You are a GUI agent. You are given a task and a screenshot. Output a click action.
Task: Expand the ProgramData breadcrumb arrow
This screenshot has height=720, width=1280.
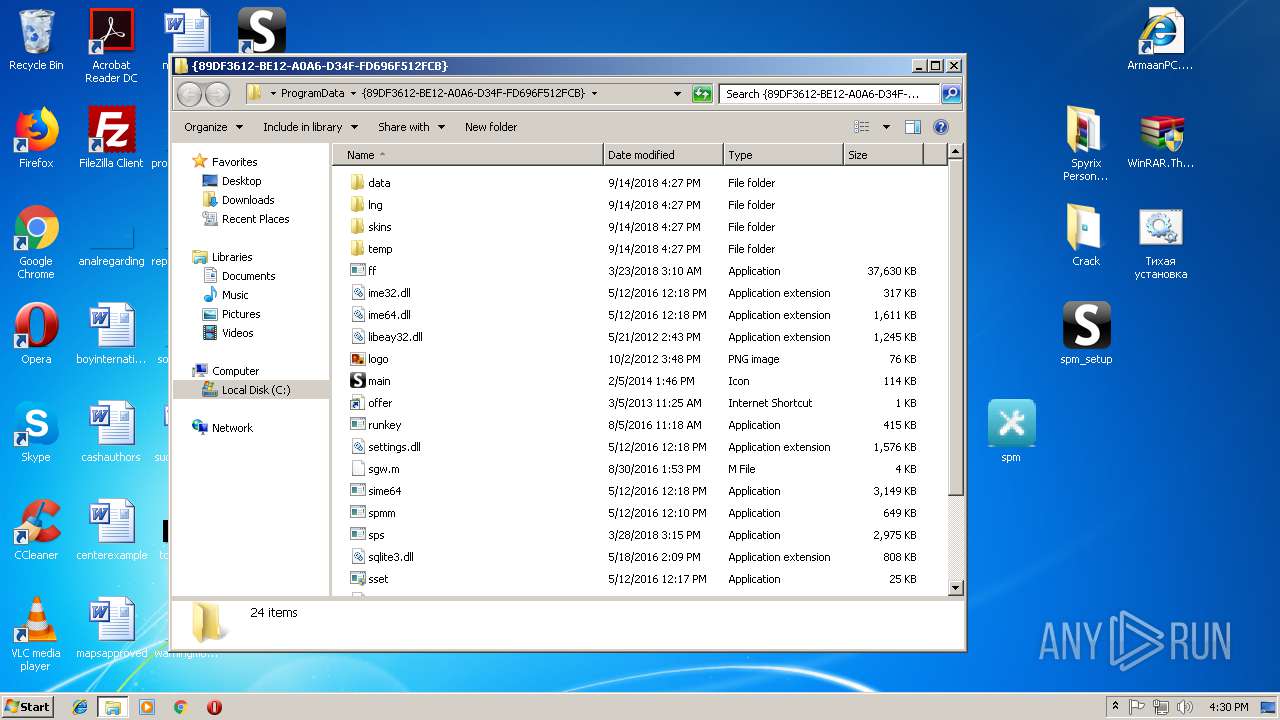[353, 94]
